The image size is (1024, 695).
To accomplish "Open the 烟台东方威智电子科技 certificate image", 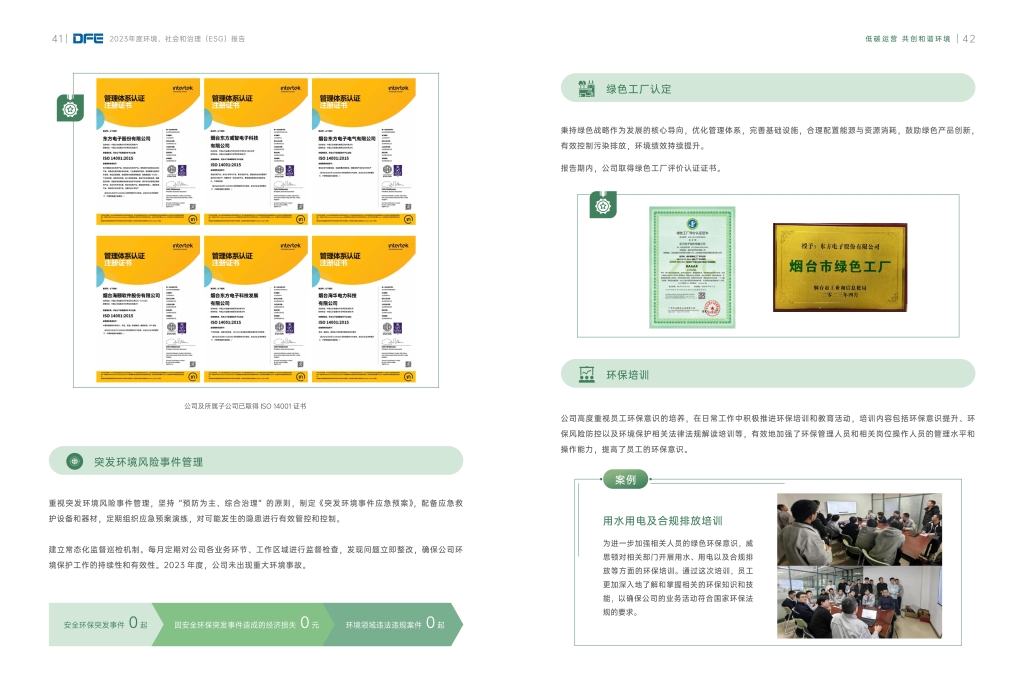I will pyautogui.click(x=255, y=151).
